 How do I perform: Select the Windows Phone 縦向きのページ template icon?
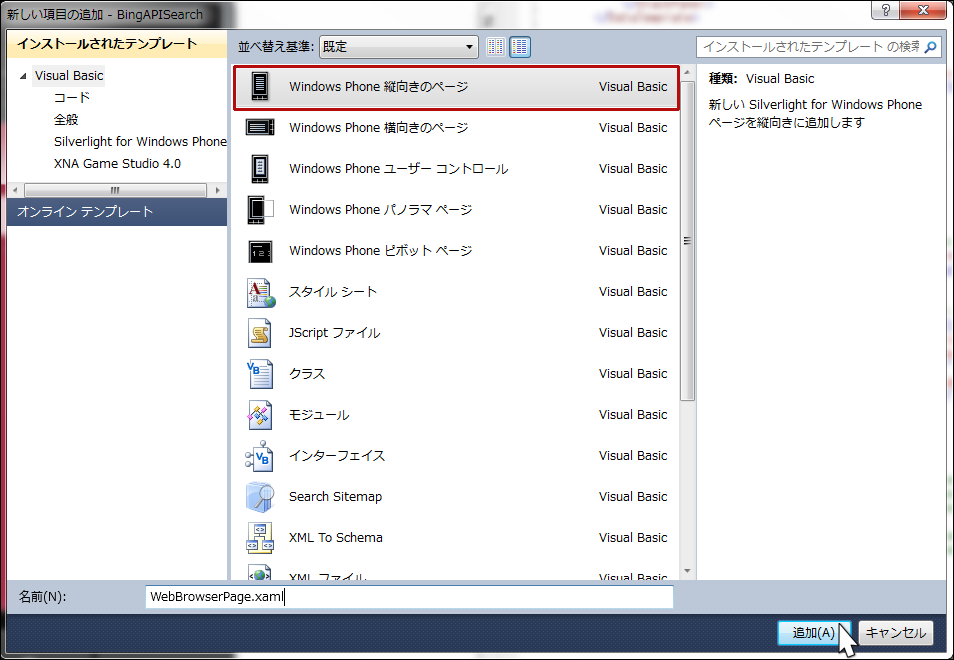(x=260, y=86)
